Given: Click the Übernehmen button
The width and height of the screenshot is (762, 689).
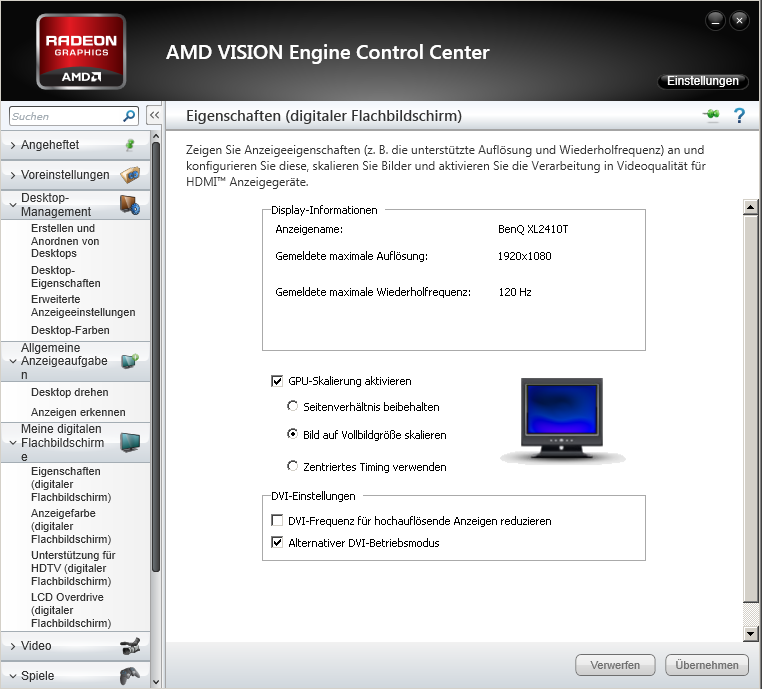Looking at the screenshot, I should click(707, 665).
